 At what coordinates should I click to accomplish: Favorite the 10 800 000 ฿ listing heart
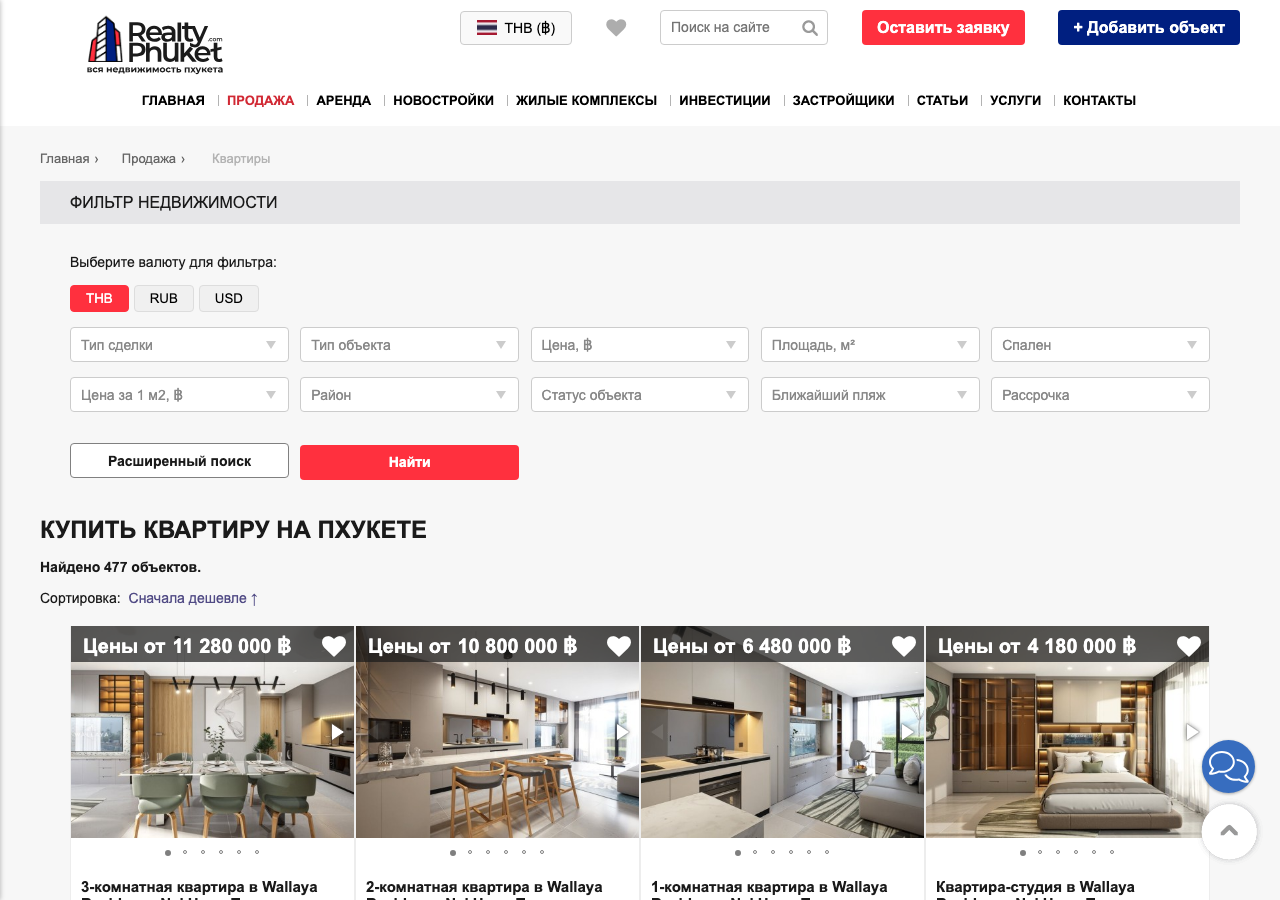tap(619, 646)
